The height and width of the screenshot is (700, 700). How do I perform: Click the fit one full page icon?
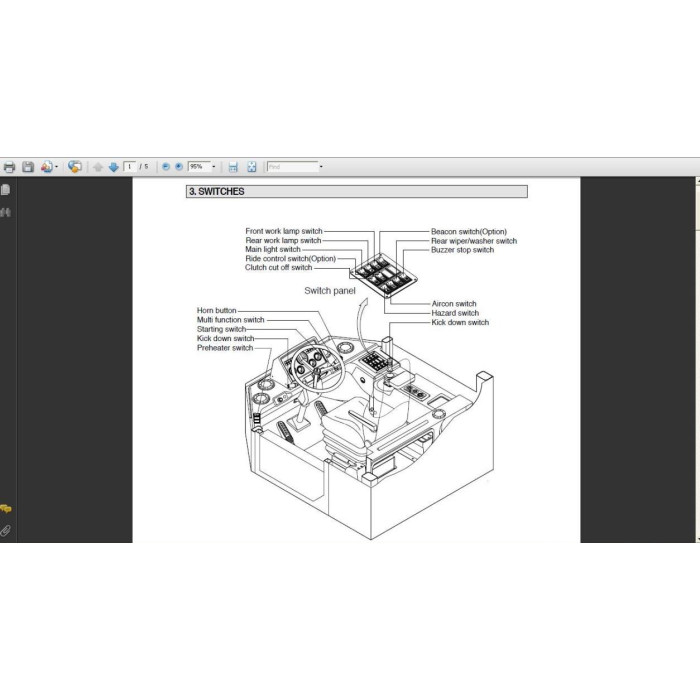tap(252, 167)
